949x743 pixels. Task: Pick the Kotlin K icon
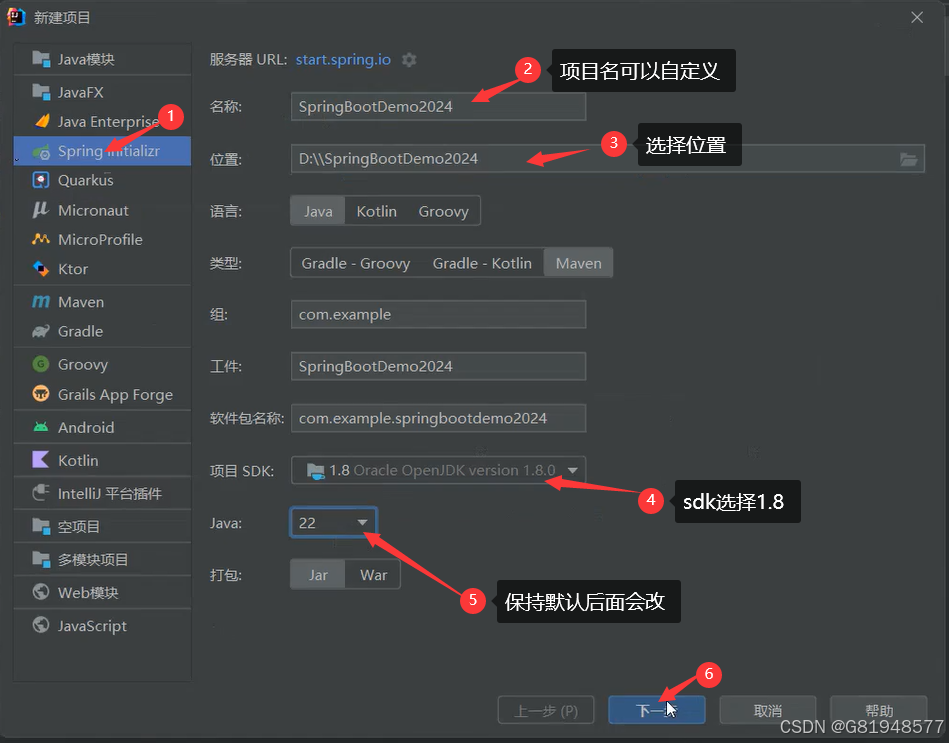[41, 460]
